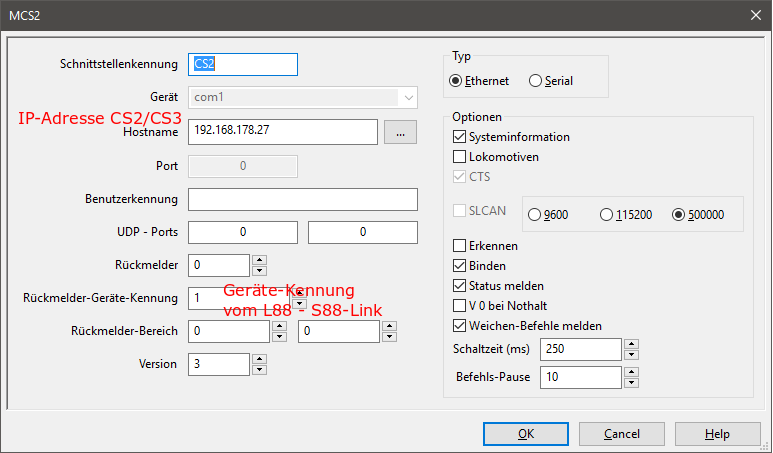
Task: Uncheck the Systeminformation option
Action: click(460, 137)
